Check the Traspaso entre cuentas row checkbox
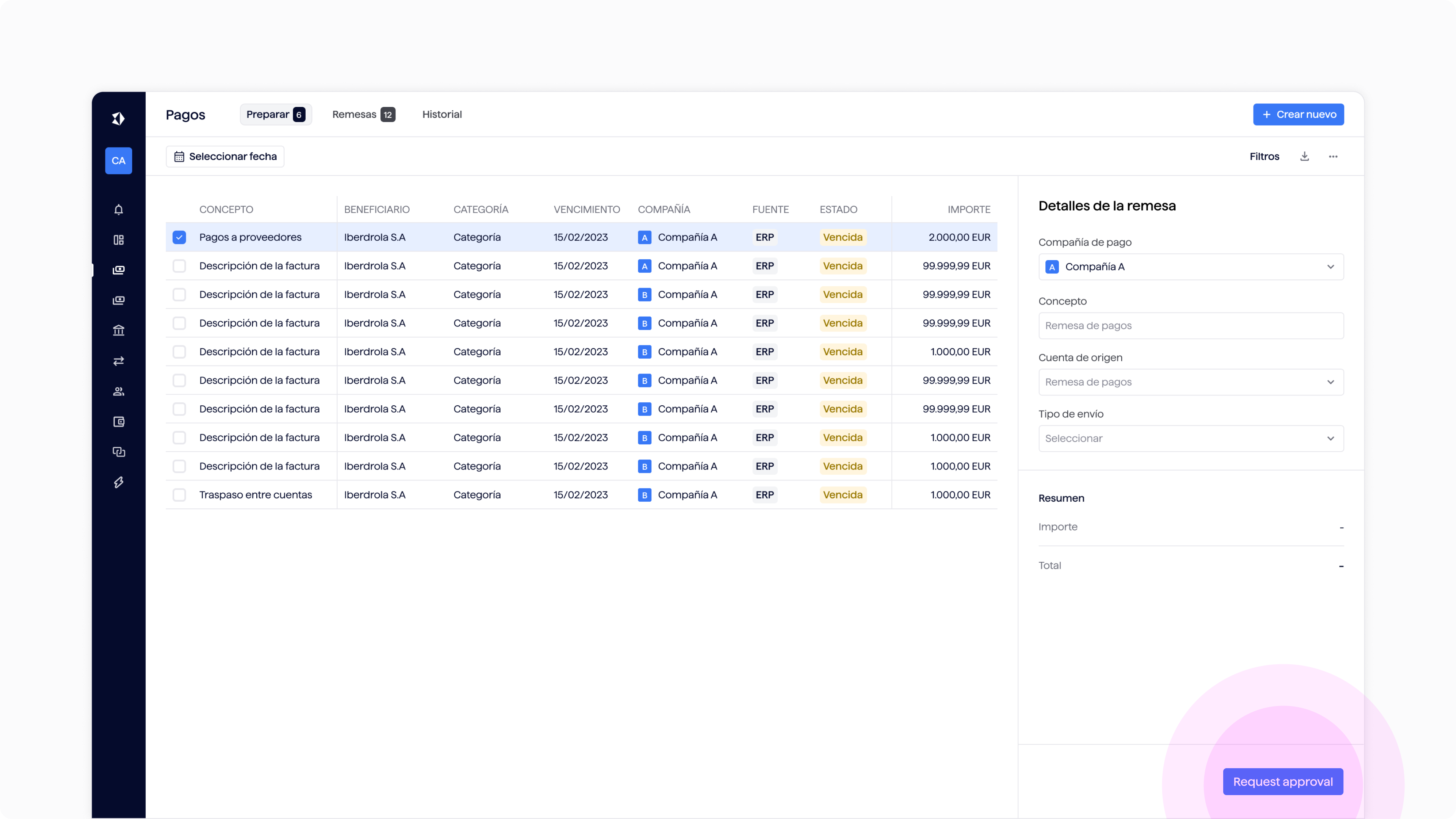 click(x=179, y=495)
